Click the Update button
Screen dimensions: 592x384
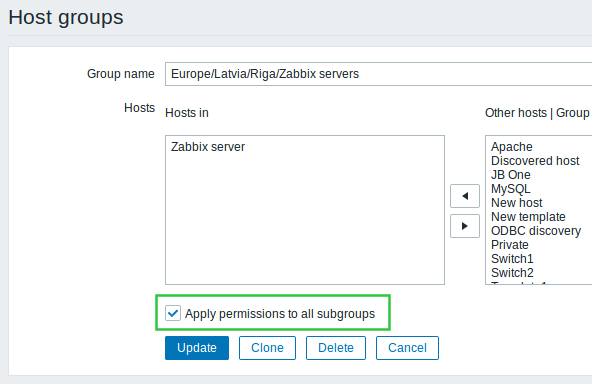pos(197,348)
